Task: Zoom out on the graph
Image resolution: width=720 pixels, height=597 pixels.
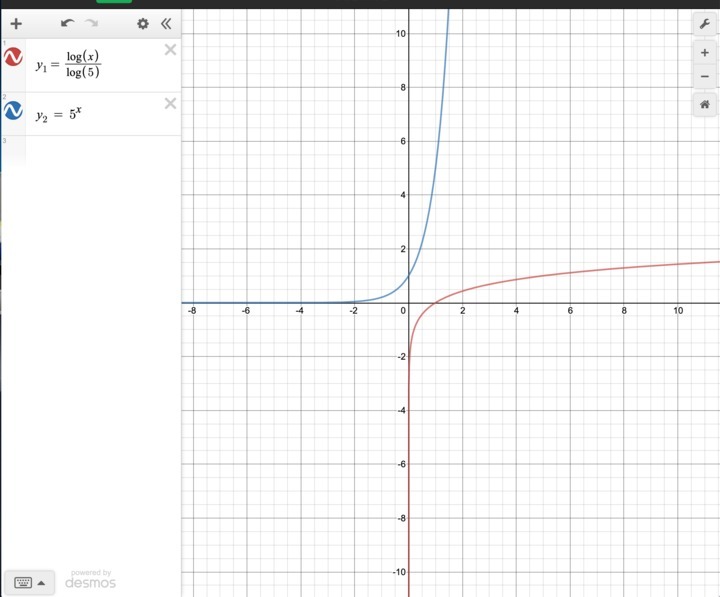Action: click(704, 75)
